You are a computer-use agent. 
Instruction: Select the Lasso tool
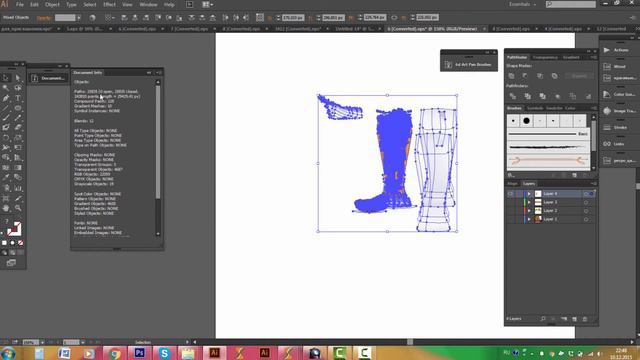coord(18,88)
